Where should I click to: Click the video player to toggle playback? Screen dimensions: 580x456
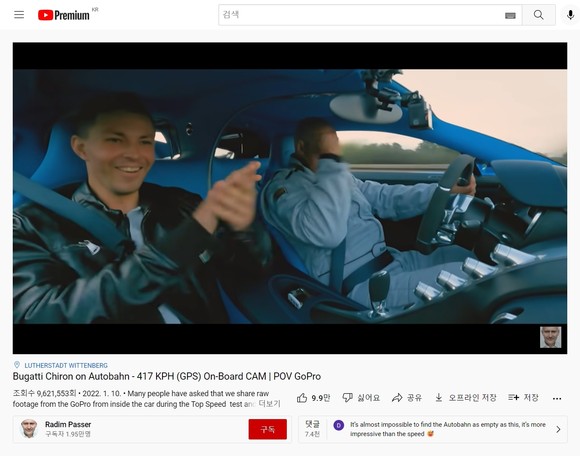tap(290, 198)
